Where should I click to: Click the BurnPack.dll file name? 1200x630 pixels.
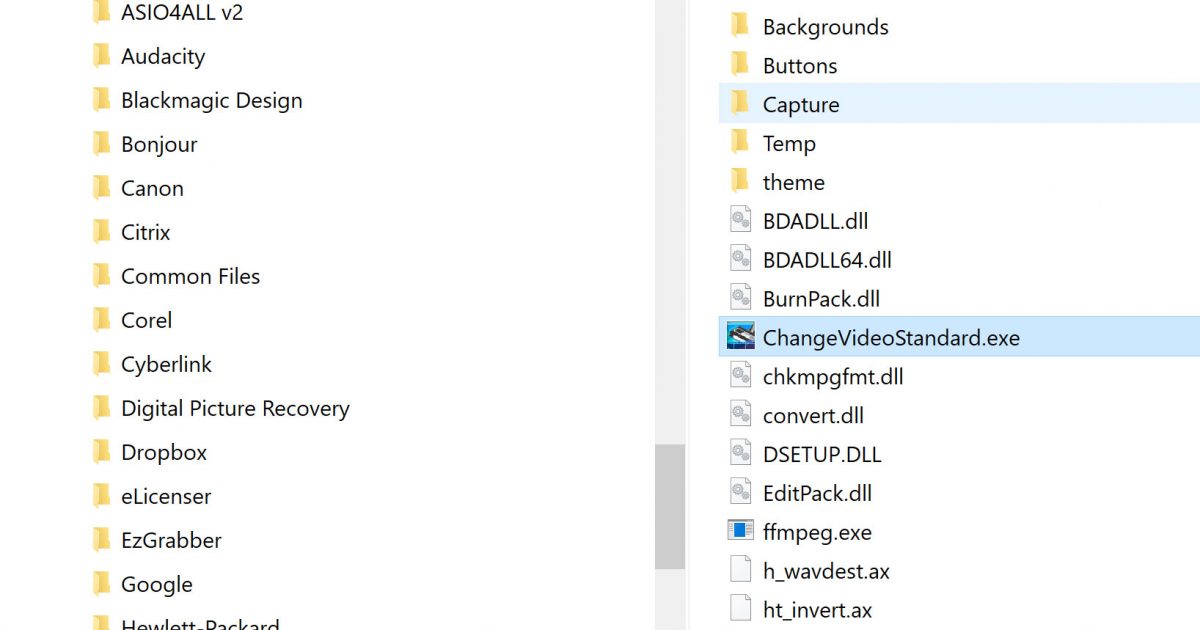point(821,299)
